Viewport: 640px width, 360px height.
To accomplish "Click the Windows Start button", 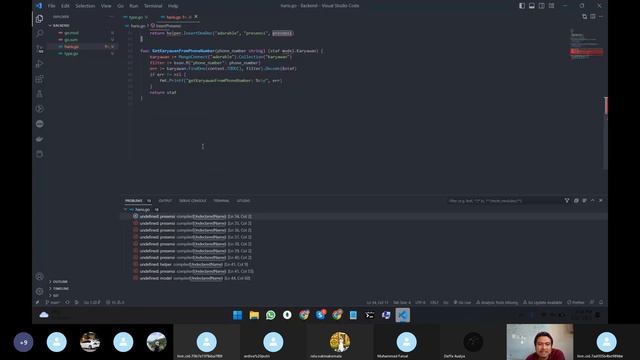I will [x=237, y=315].
